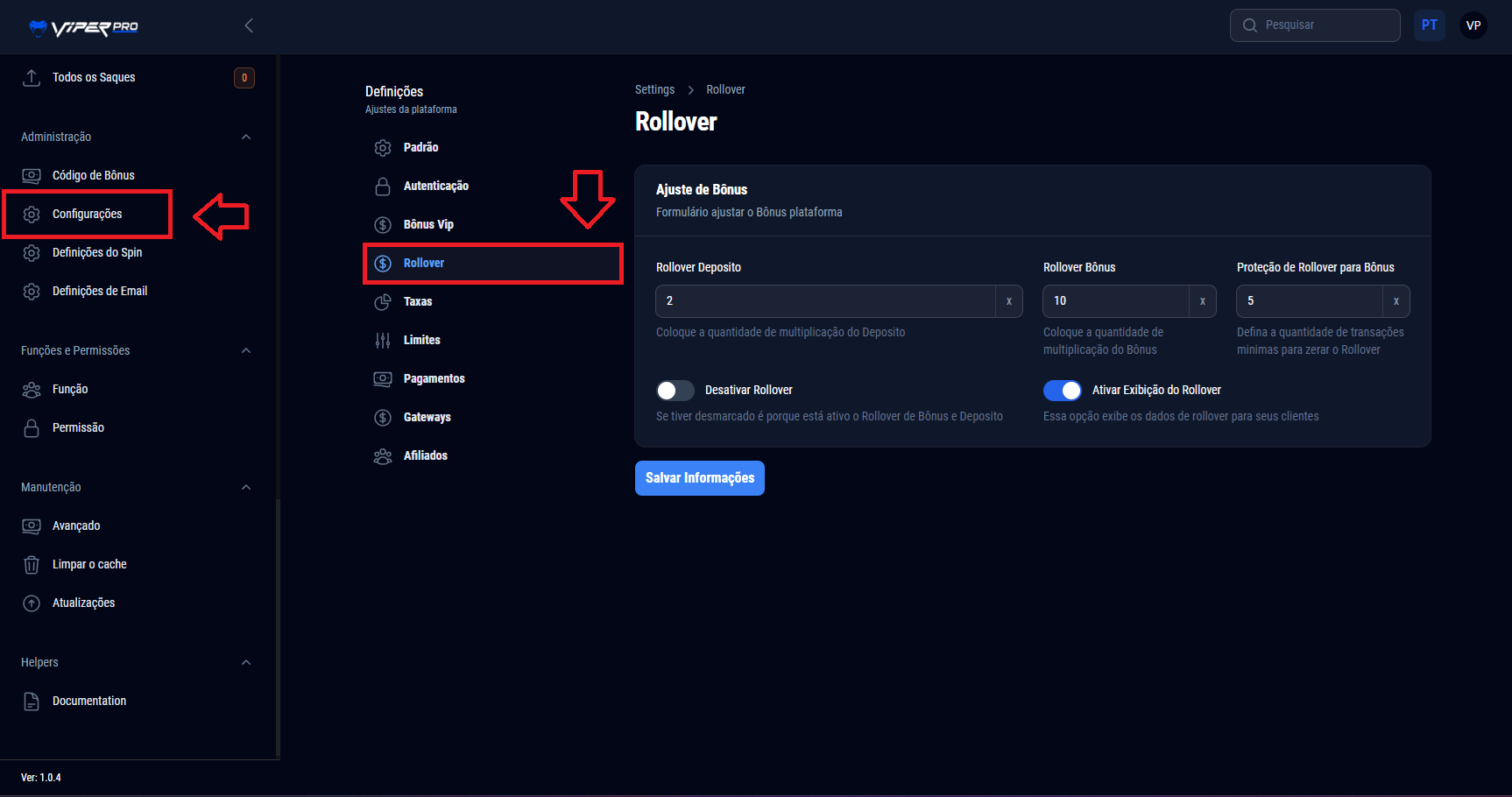
Task: Clear the Rollover Deposito field with x
Action: [1009, 301]
